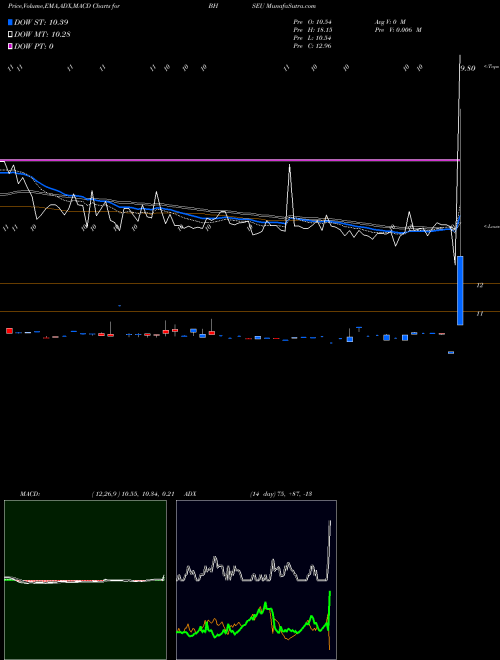500x660 pixels.
Task: Click the ADX values '(14 day) 75, +87, -18'
Action: pos(281,494)
